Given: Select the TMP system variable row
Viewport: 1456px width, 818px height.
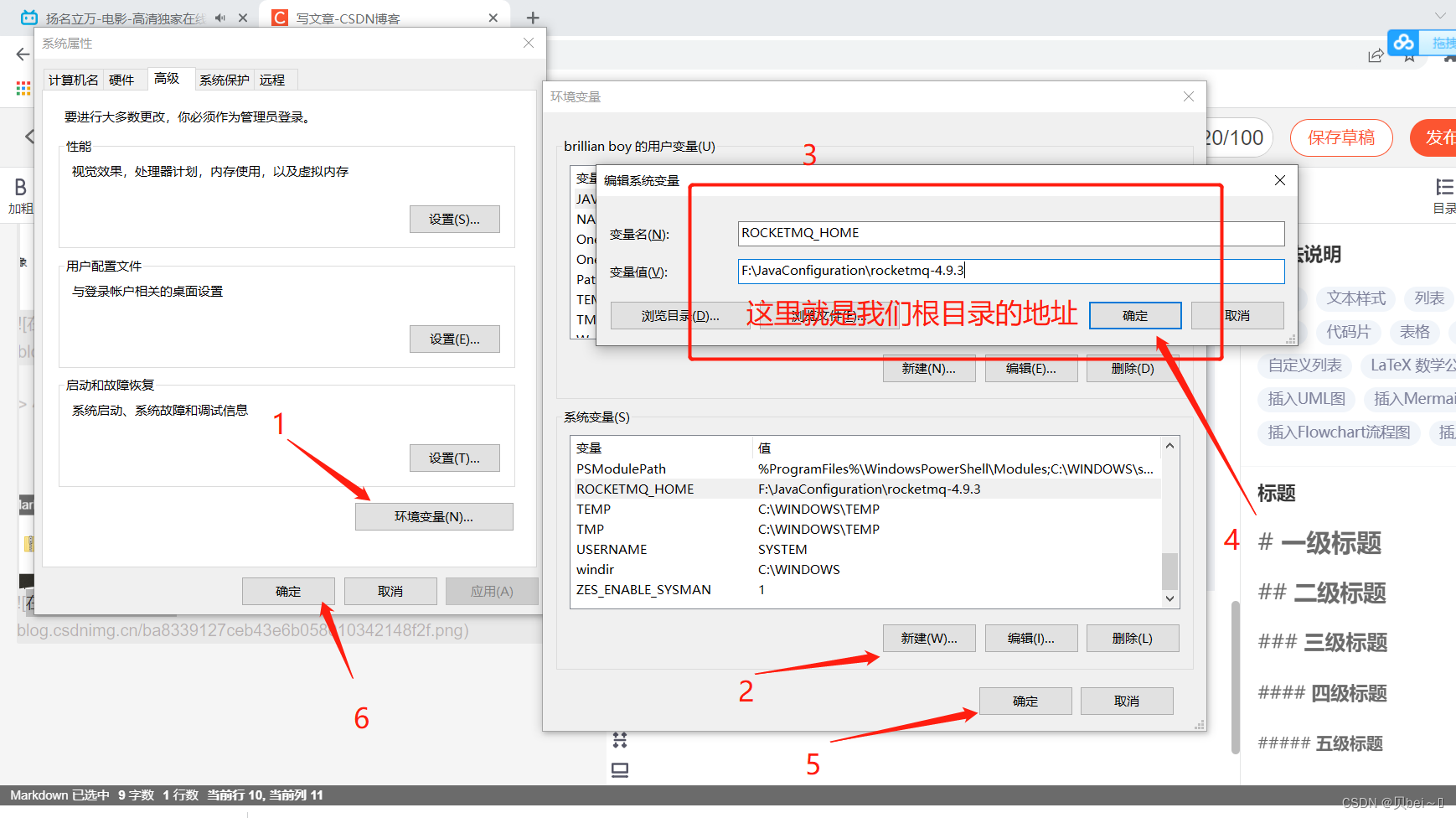Looking at the screenshot, I should click(x=866, y=529).
